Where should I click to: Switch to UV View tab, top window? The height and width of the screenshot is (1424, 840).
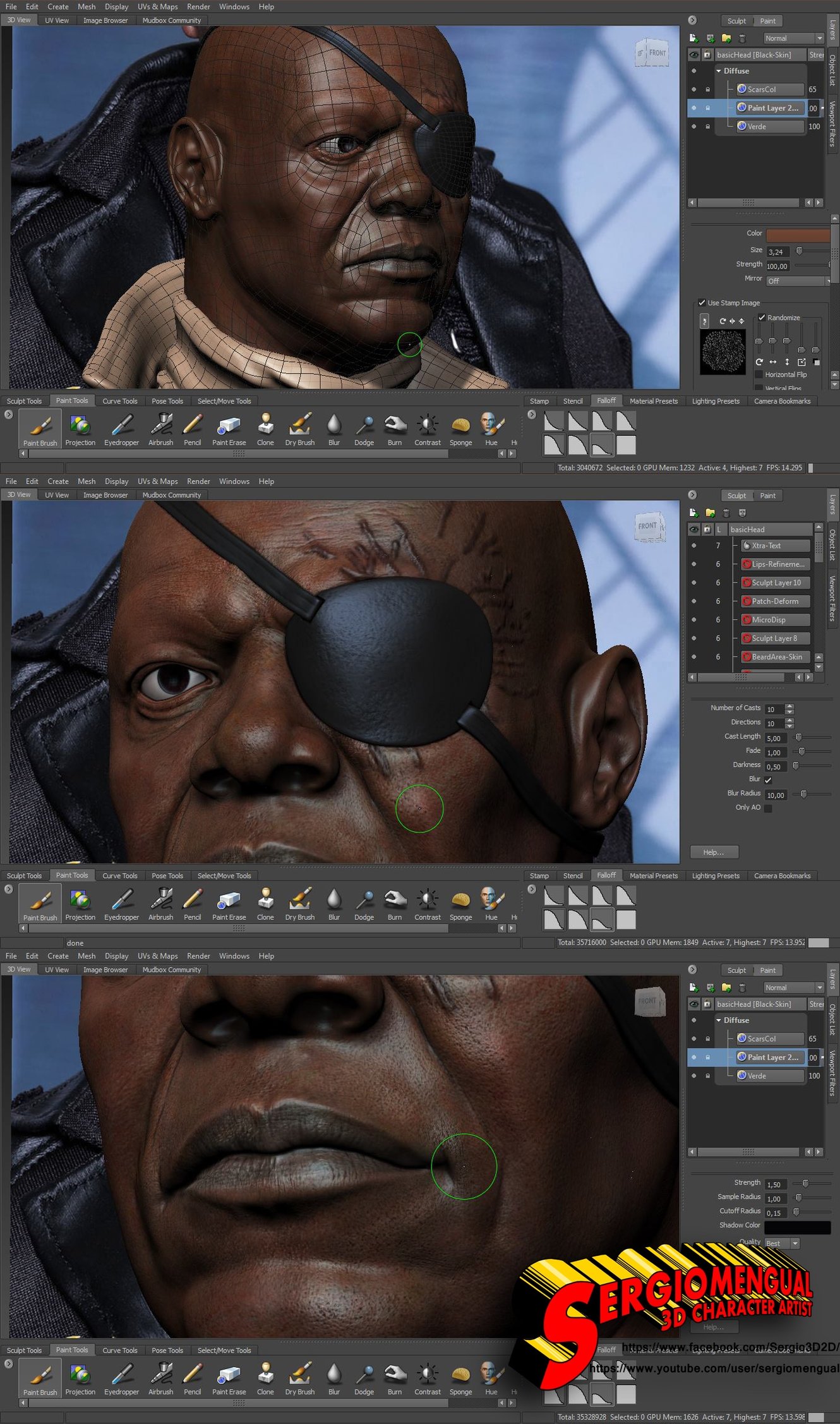click(57, 20)
